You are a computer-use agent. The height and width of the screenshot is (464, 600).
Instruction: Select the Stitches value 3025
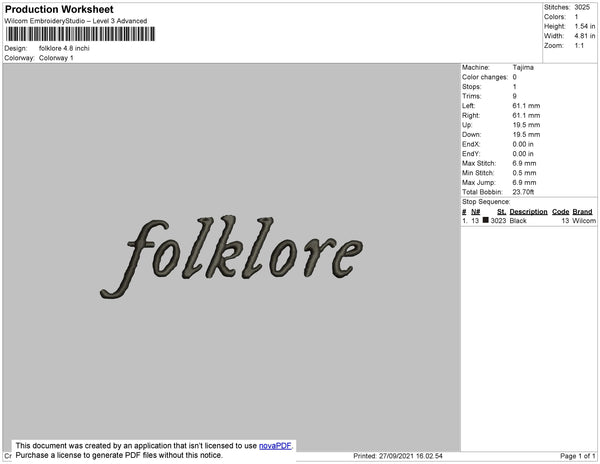pyautogui.click(x=582, y=7)
